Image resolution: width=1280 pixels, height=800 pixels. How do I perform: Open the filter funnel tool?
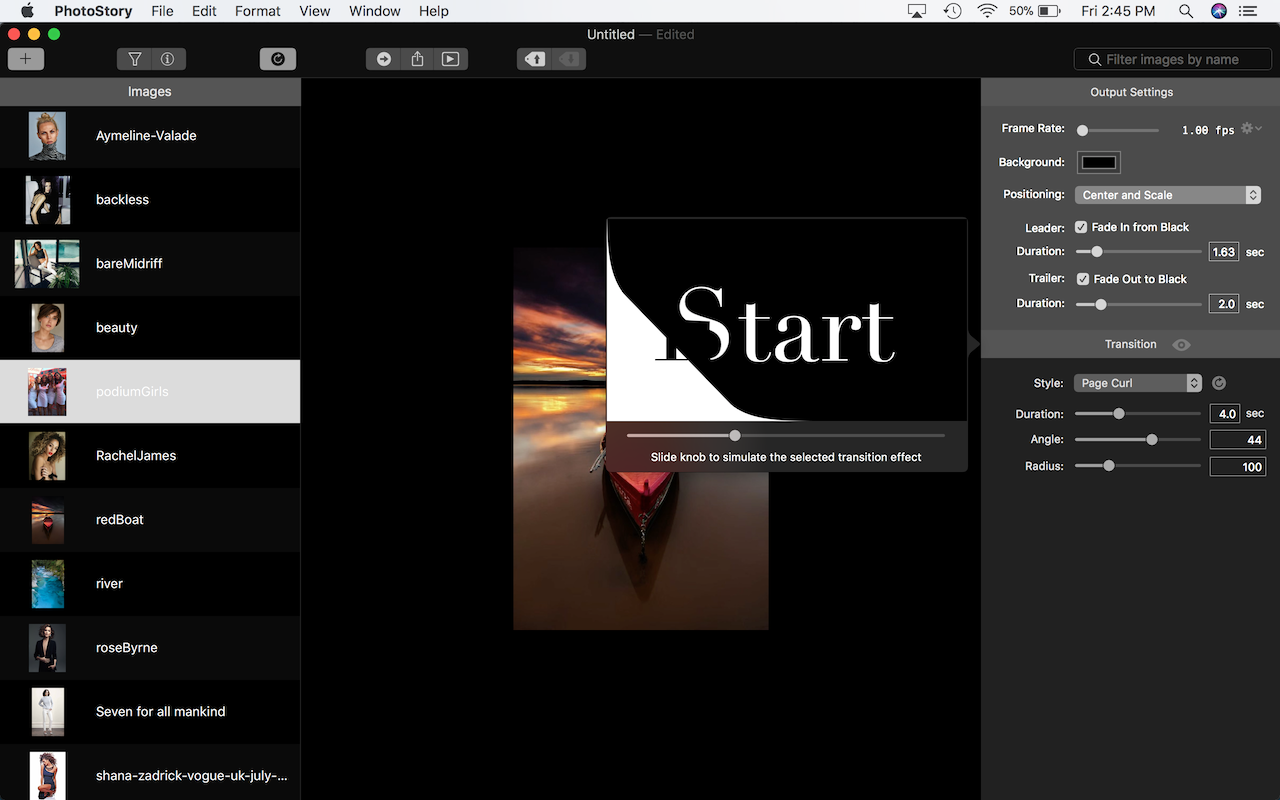point(134,59)
